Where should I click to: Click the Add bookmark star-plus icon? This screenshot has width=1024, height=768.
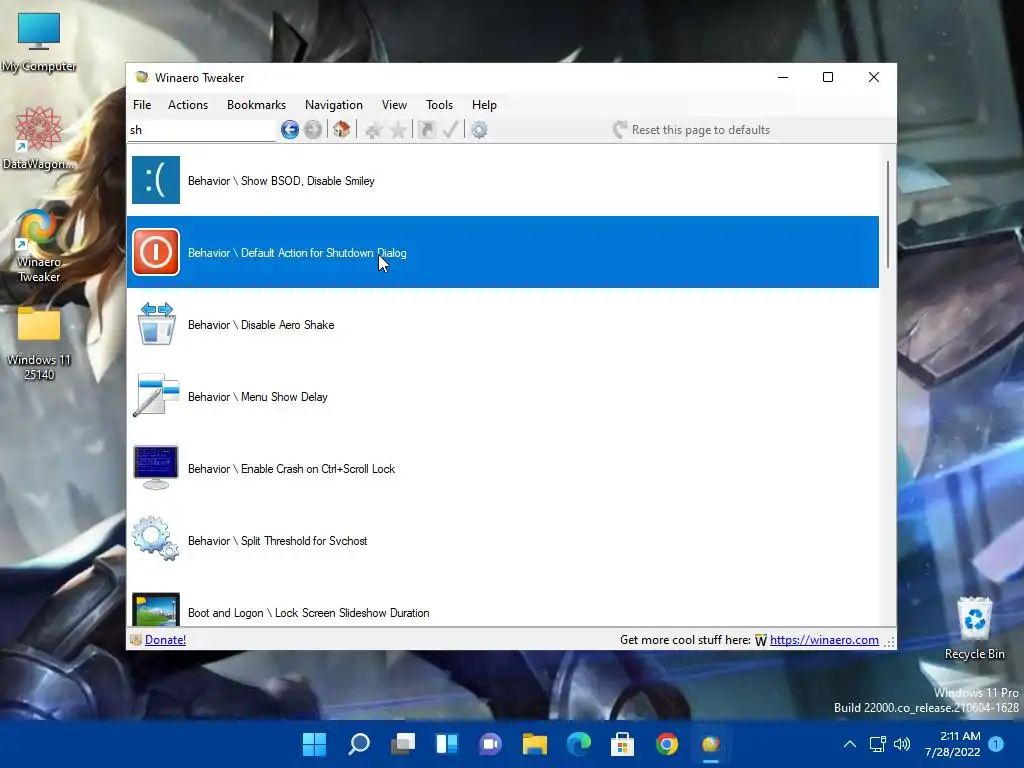374,130
